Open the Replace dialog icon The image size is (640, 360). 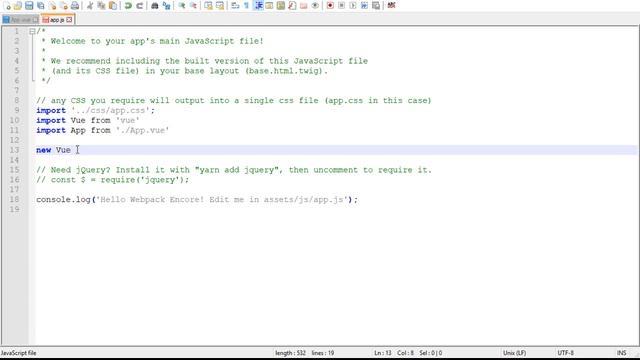(x=166, y=5)
